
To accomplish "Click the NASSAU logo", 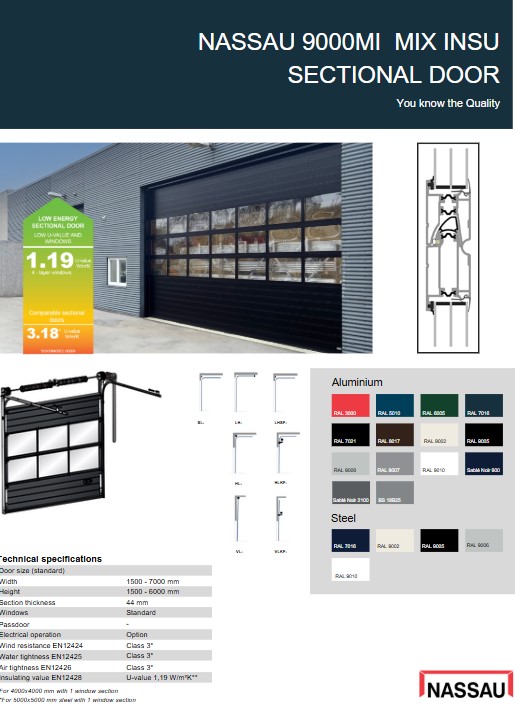I will point(466,685).
